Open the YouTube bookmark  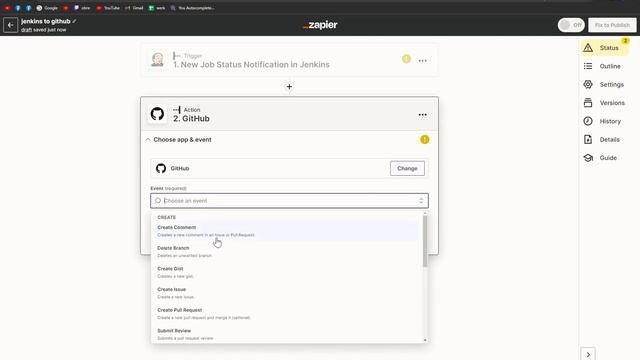[x=108, y=8]
